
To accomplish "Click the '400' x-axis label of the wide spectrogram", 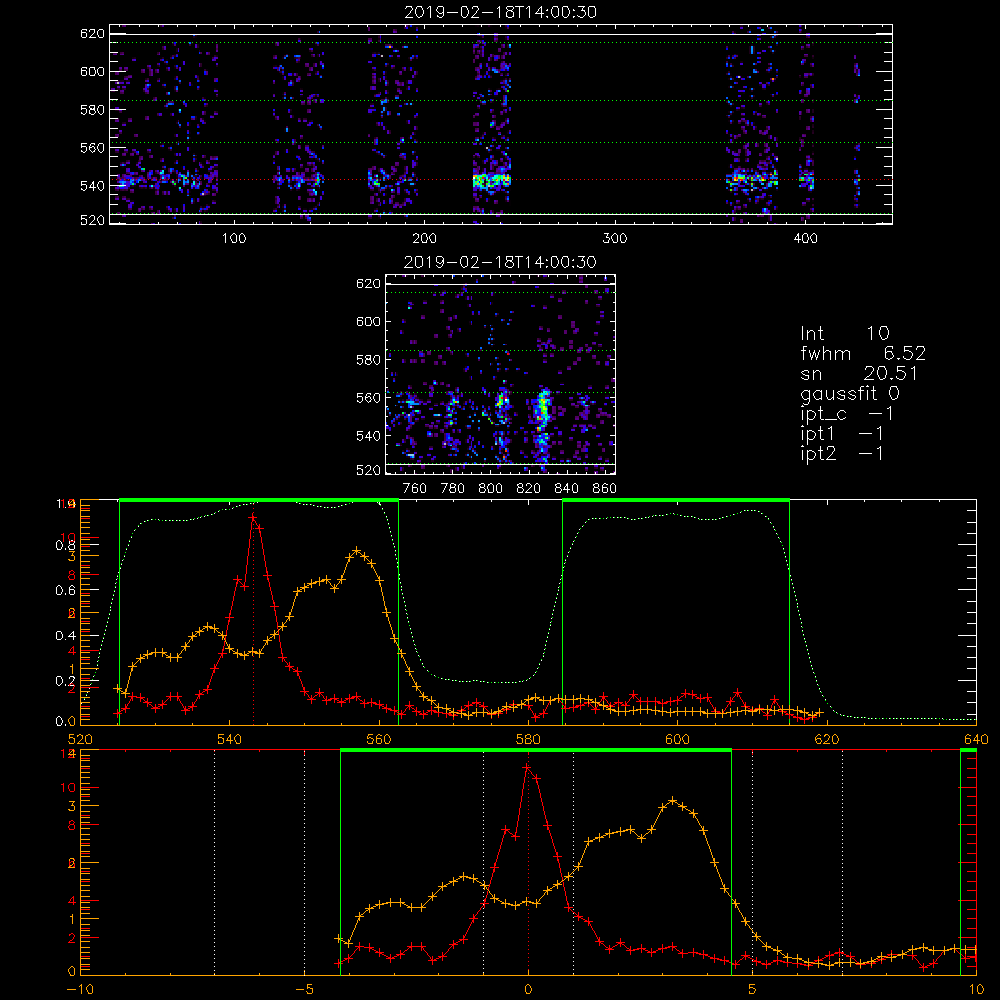I will (x=805, y=239).
